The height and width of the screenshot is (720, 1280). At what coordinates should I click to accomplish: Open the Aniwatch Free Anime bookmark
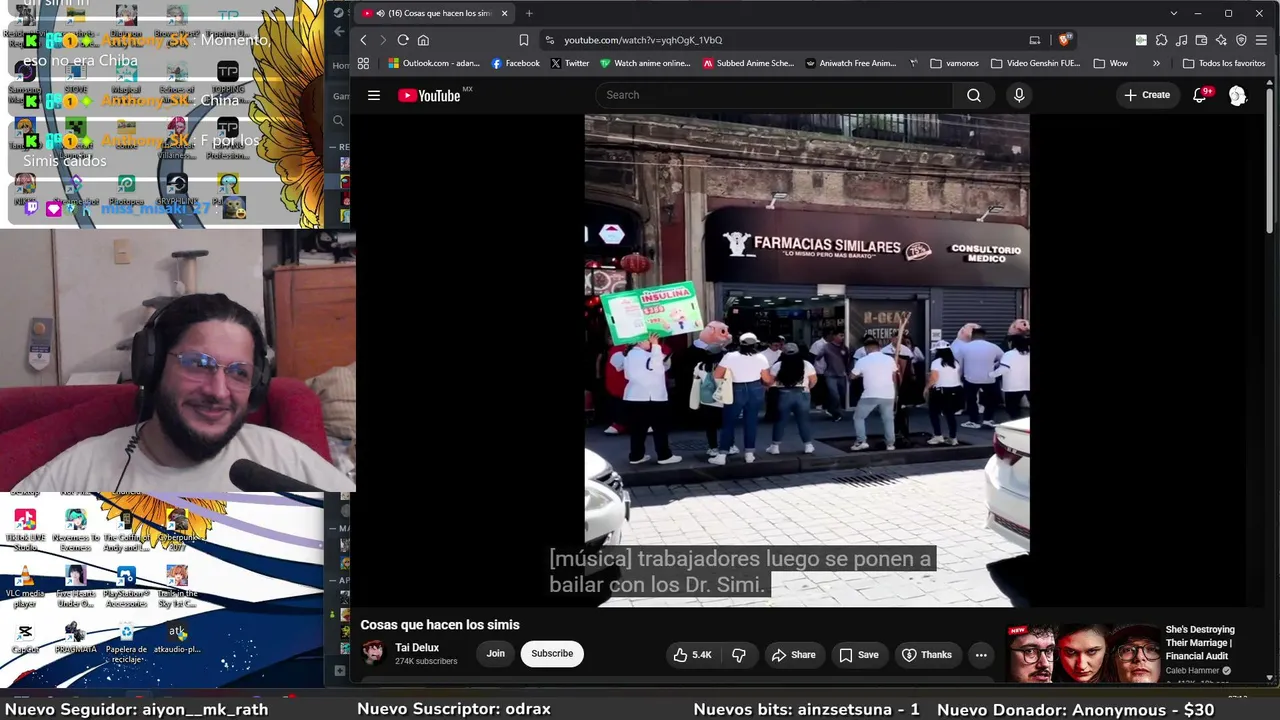[x=851, y=63]
